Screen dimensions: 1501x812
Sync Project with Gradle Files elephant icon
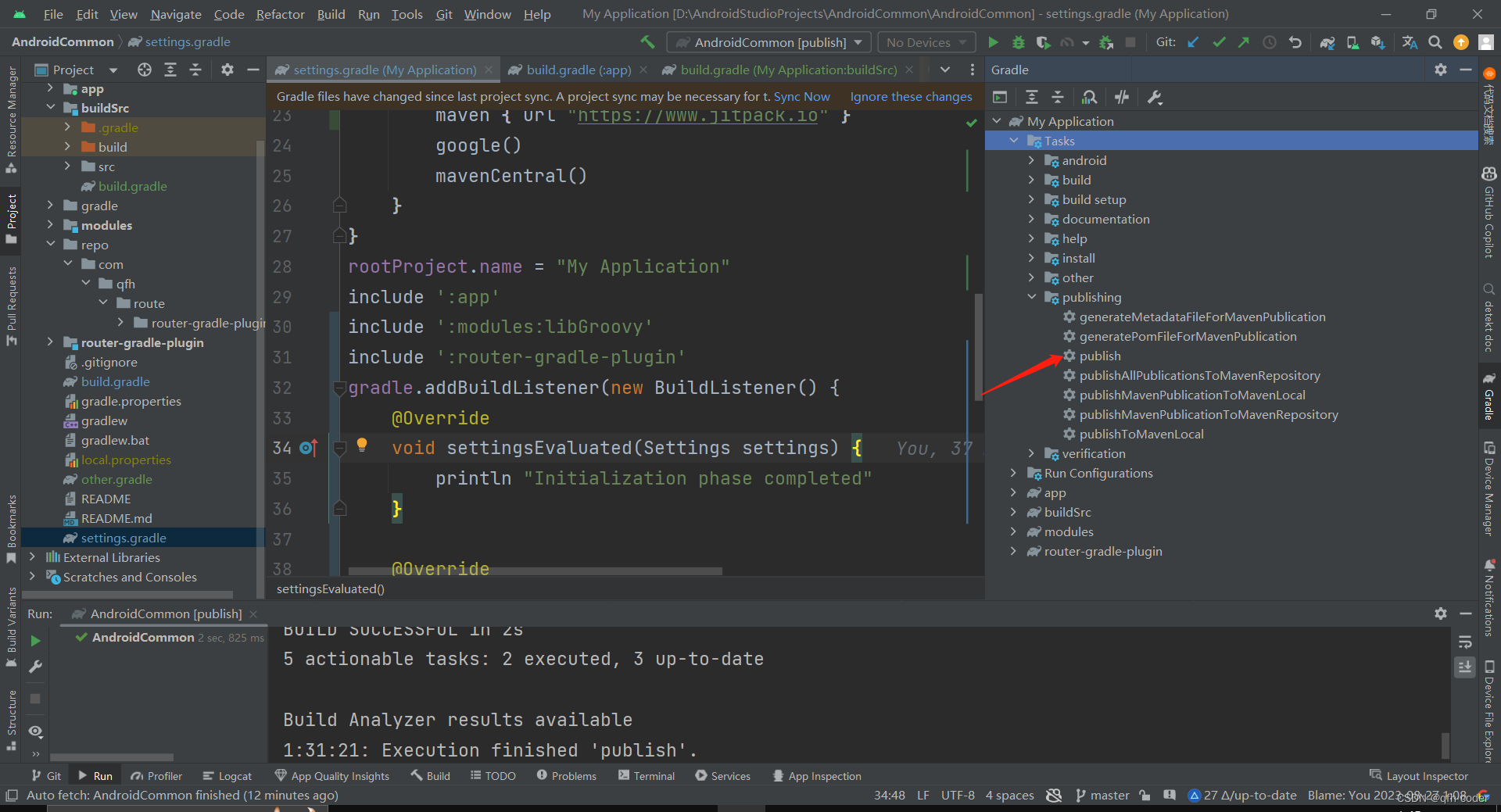tap(1327, 42)
